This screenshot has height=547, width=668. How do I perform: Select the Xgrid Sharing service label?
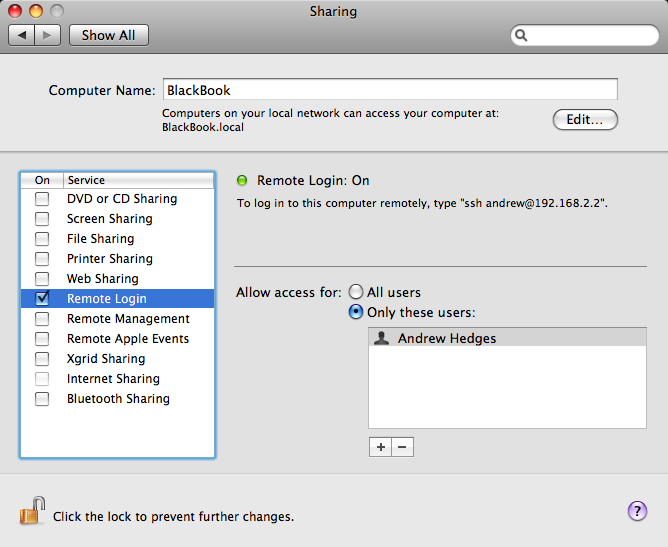coord(106,359)
